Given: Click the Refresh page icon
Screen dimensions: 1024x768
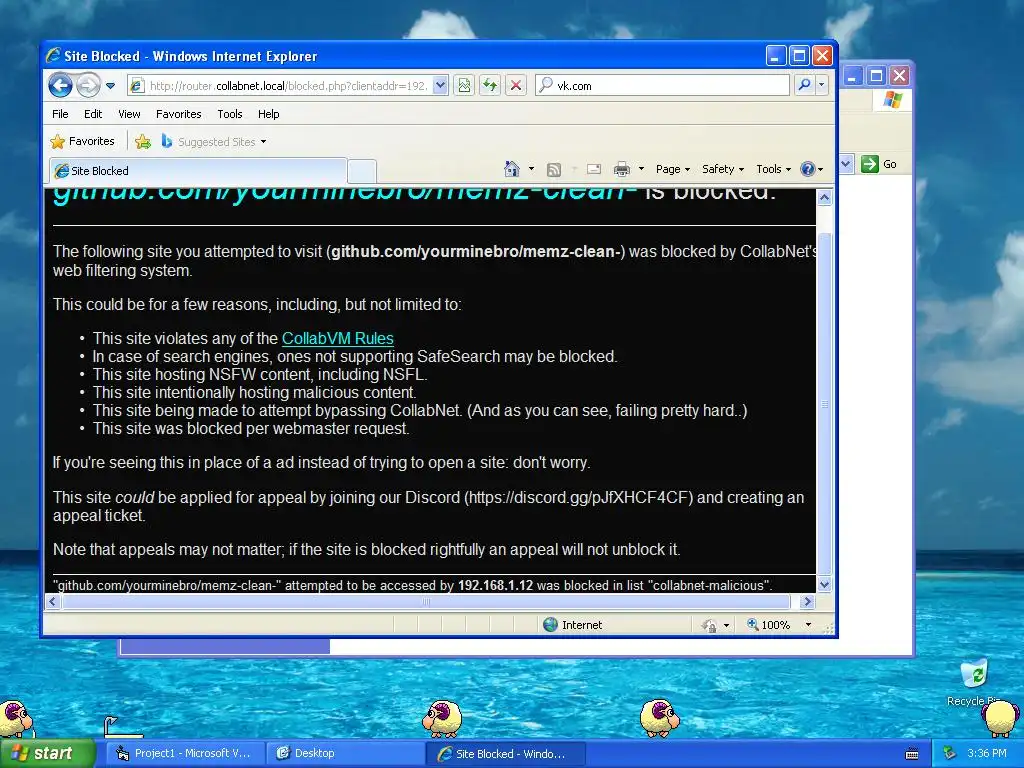Looking at the screenshot, I should pyautogui.click(x=490, y=86).
